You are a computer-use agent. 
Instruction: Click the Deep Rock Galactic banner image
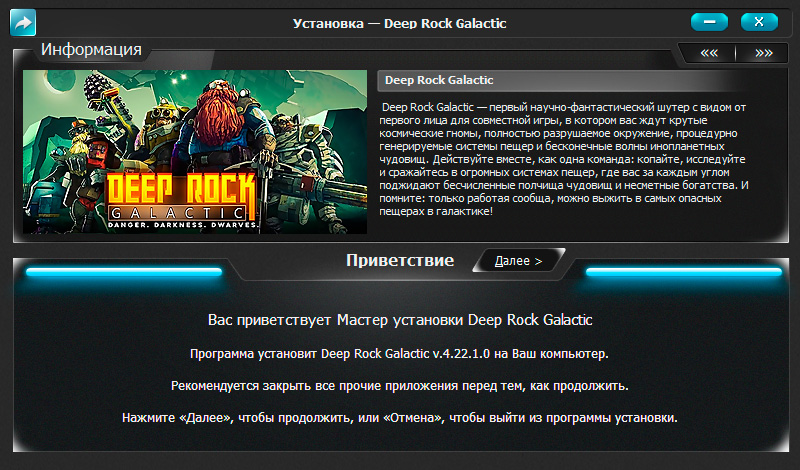pos(195,152)
